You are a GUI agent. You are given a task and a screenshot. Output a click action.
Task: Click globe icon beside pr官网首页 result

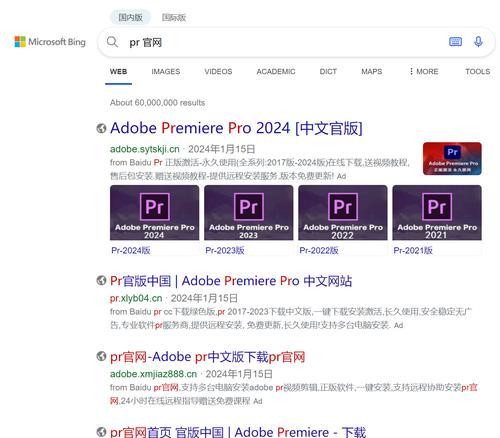coord(101,432)
